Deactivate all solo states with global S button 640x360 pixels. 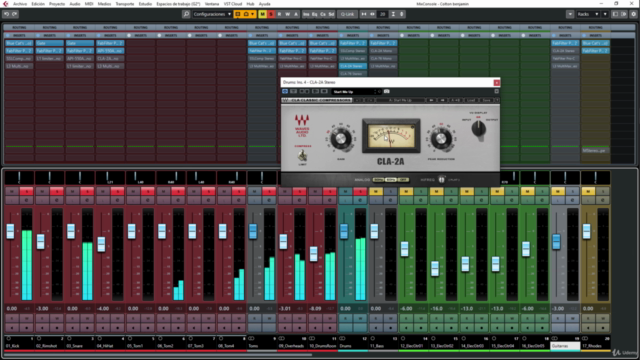[271, 14]
